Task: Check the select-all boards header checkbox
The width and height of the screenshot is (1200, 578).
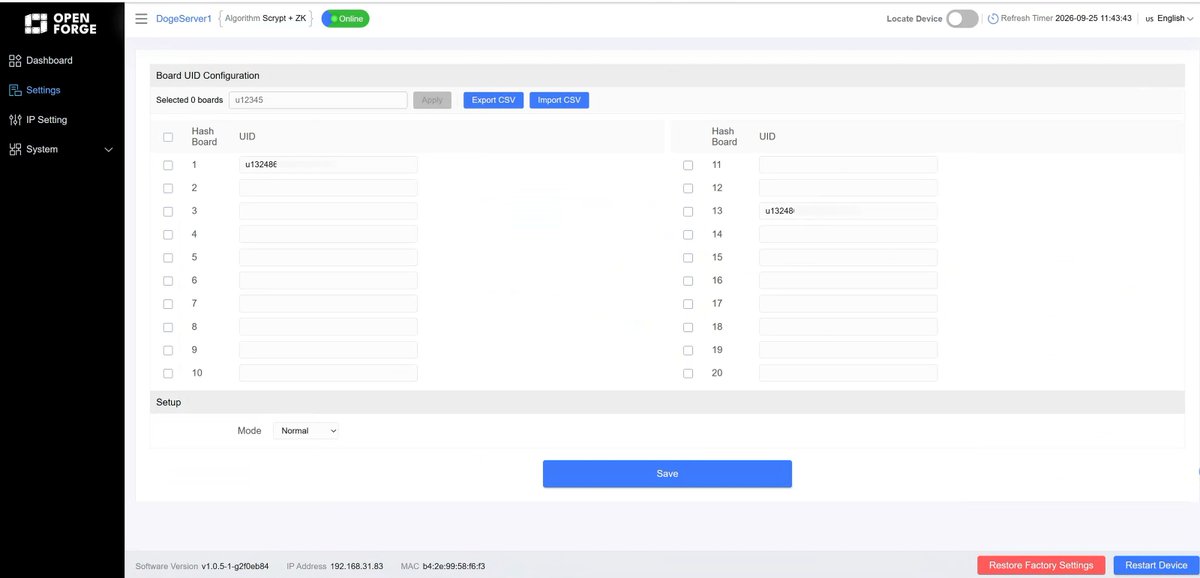Action: (x=168, y=137)
